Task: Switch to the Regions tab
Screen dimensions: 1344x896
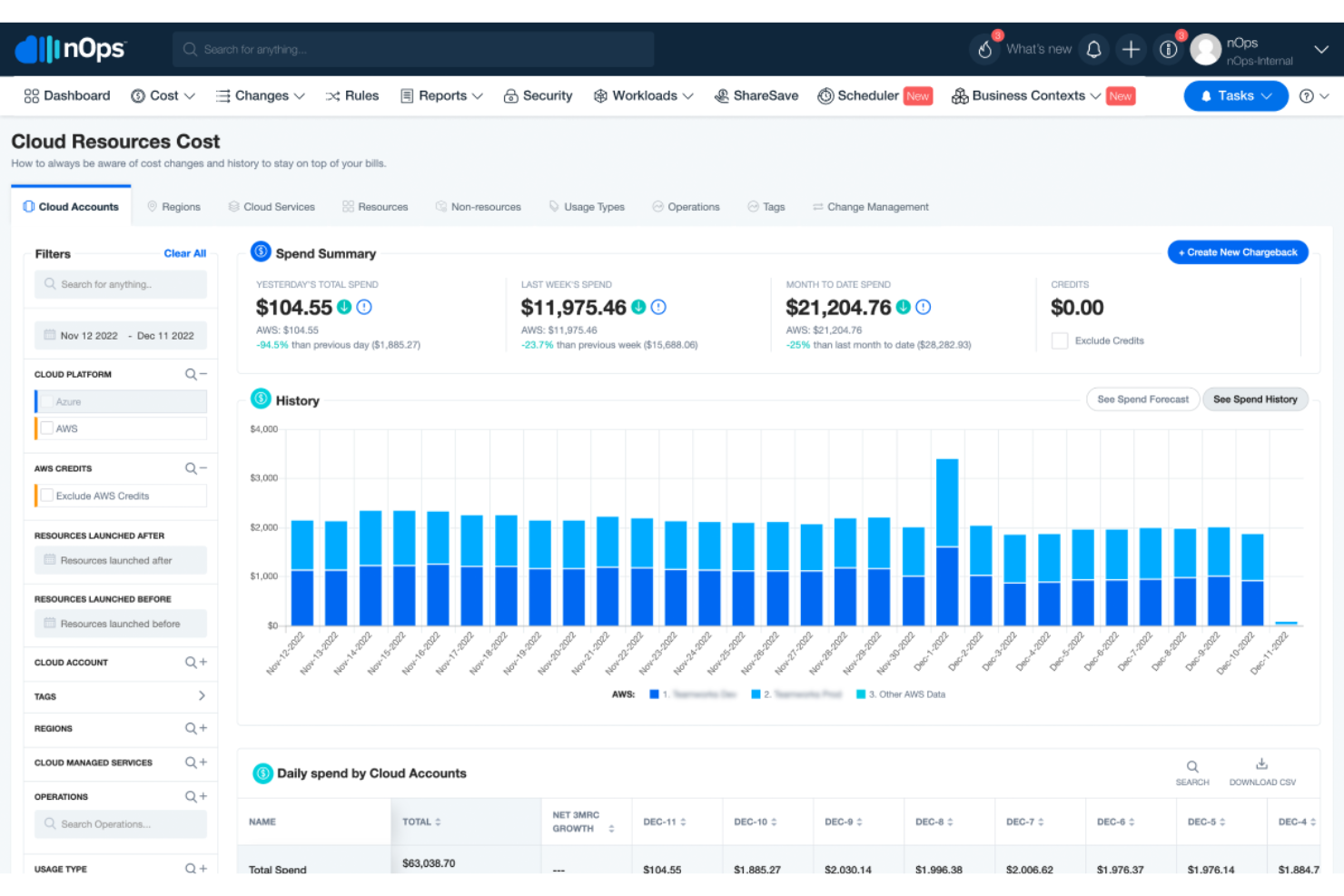Action: [x=182, y=206]
